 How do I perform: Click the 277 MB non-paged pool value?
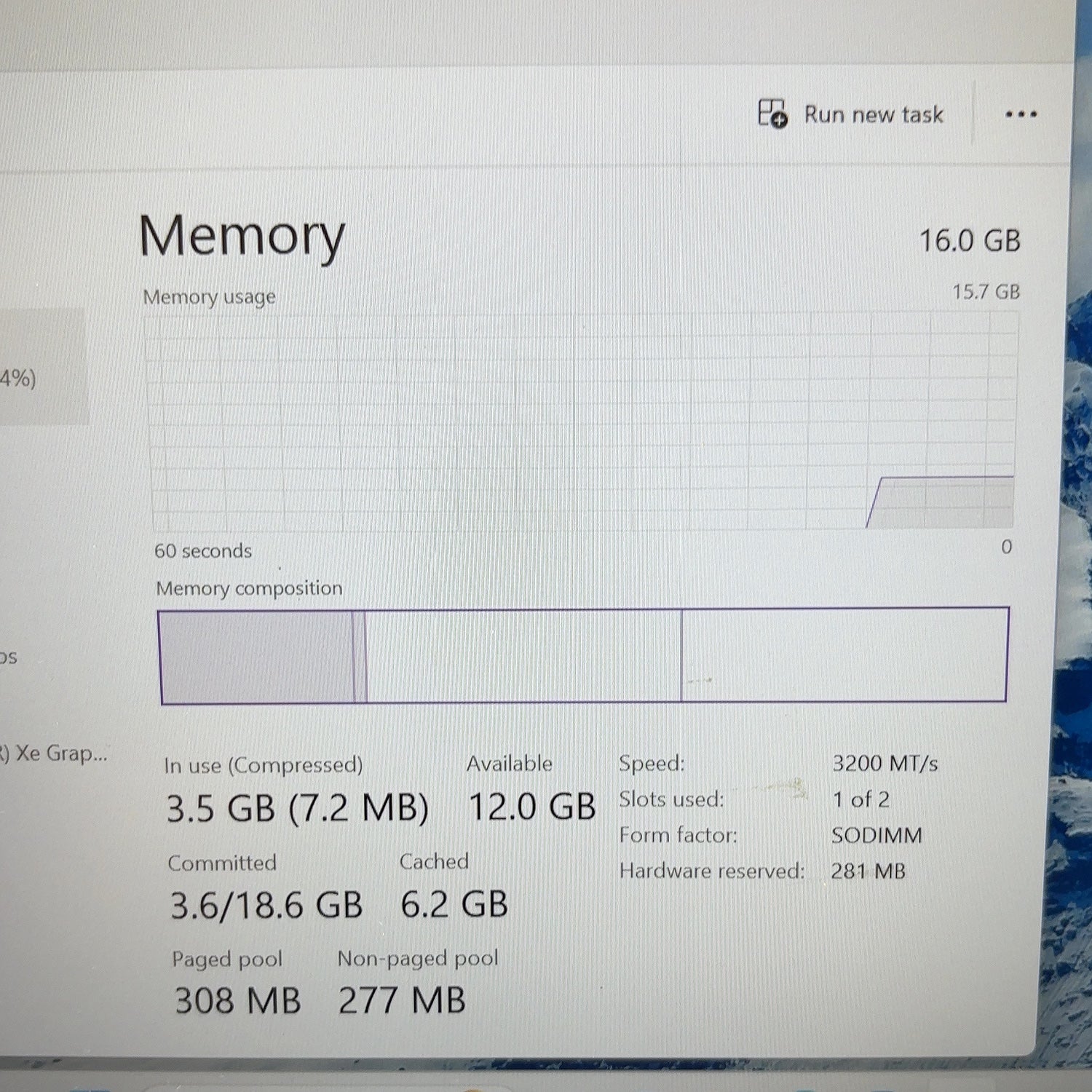pos(402,1000)
